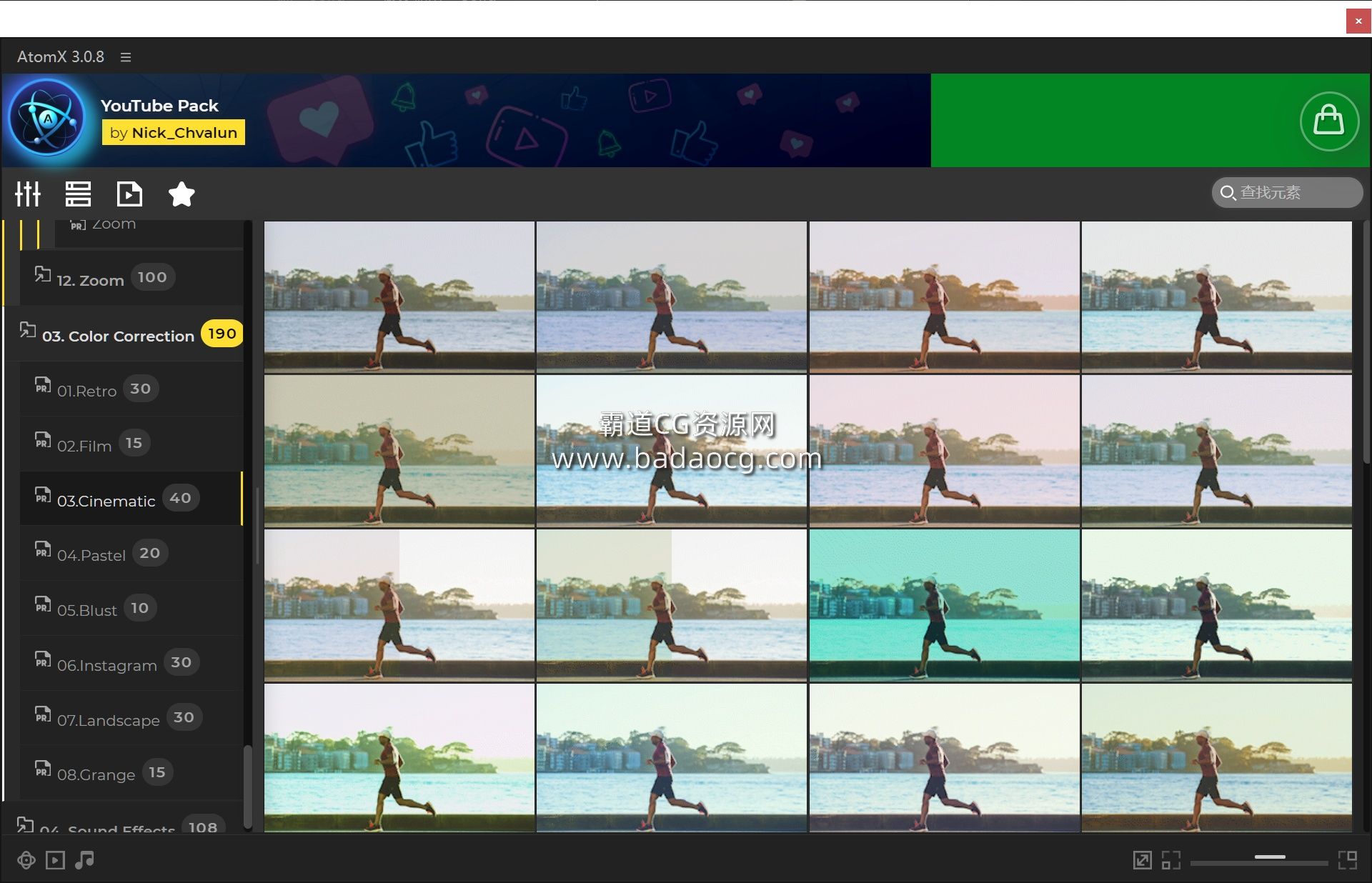
Task: Switch to the list layout icon
Action: [x=78, y=194]
